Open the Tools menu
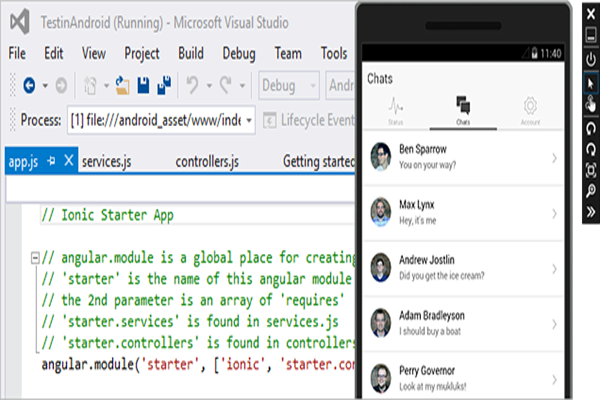The width and height of the screenshot is (600, 400). click(x=334, y=53)
